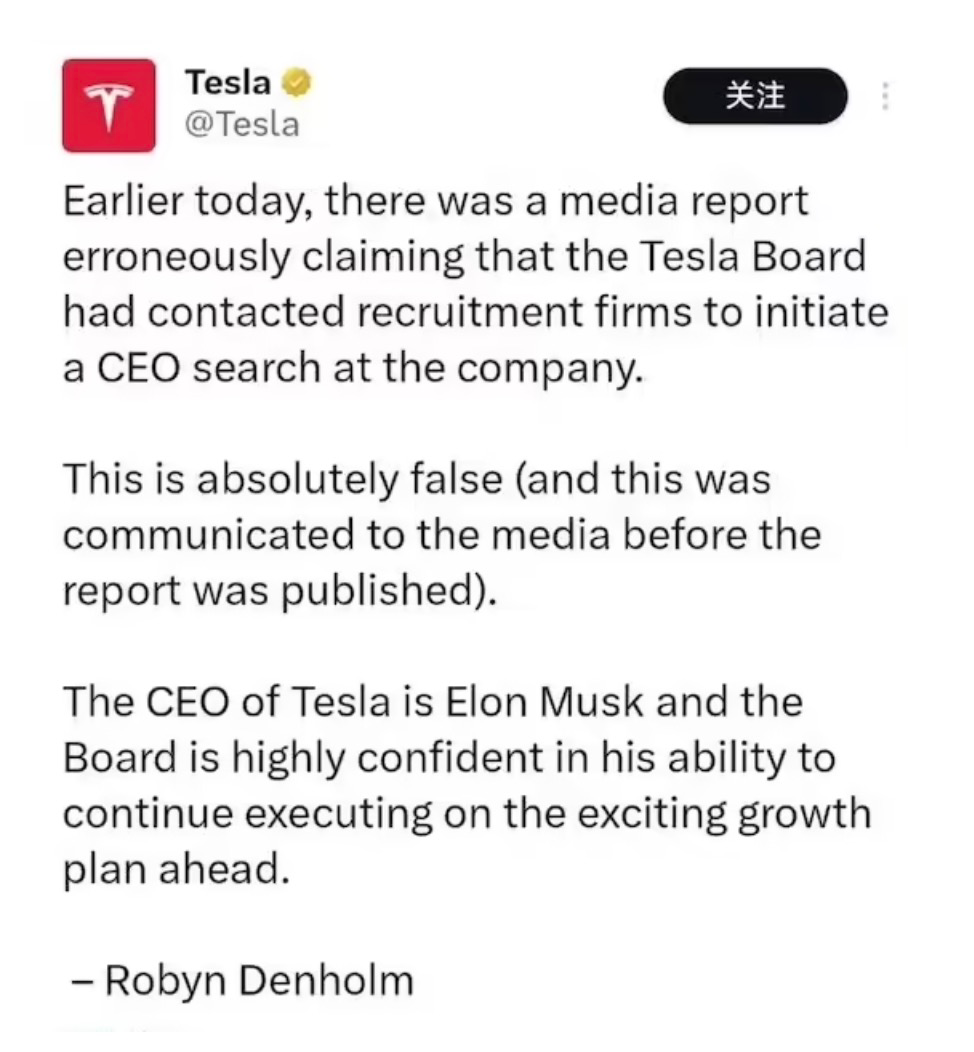Click the red Tesla logo avatar
Viewport: 974px width, 1052px height.
(x=108, y=105)
